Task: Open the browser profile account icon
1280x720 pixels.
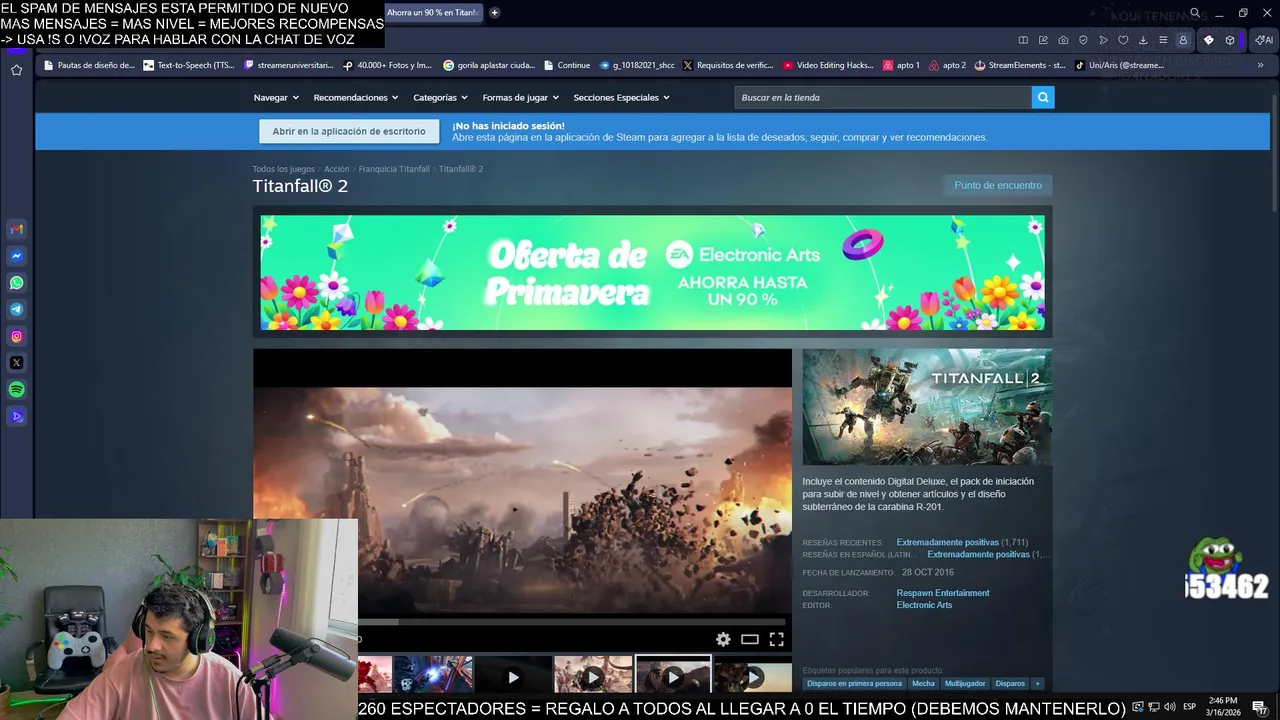Action: (x=1183, y=40)
